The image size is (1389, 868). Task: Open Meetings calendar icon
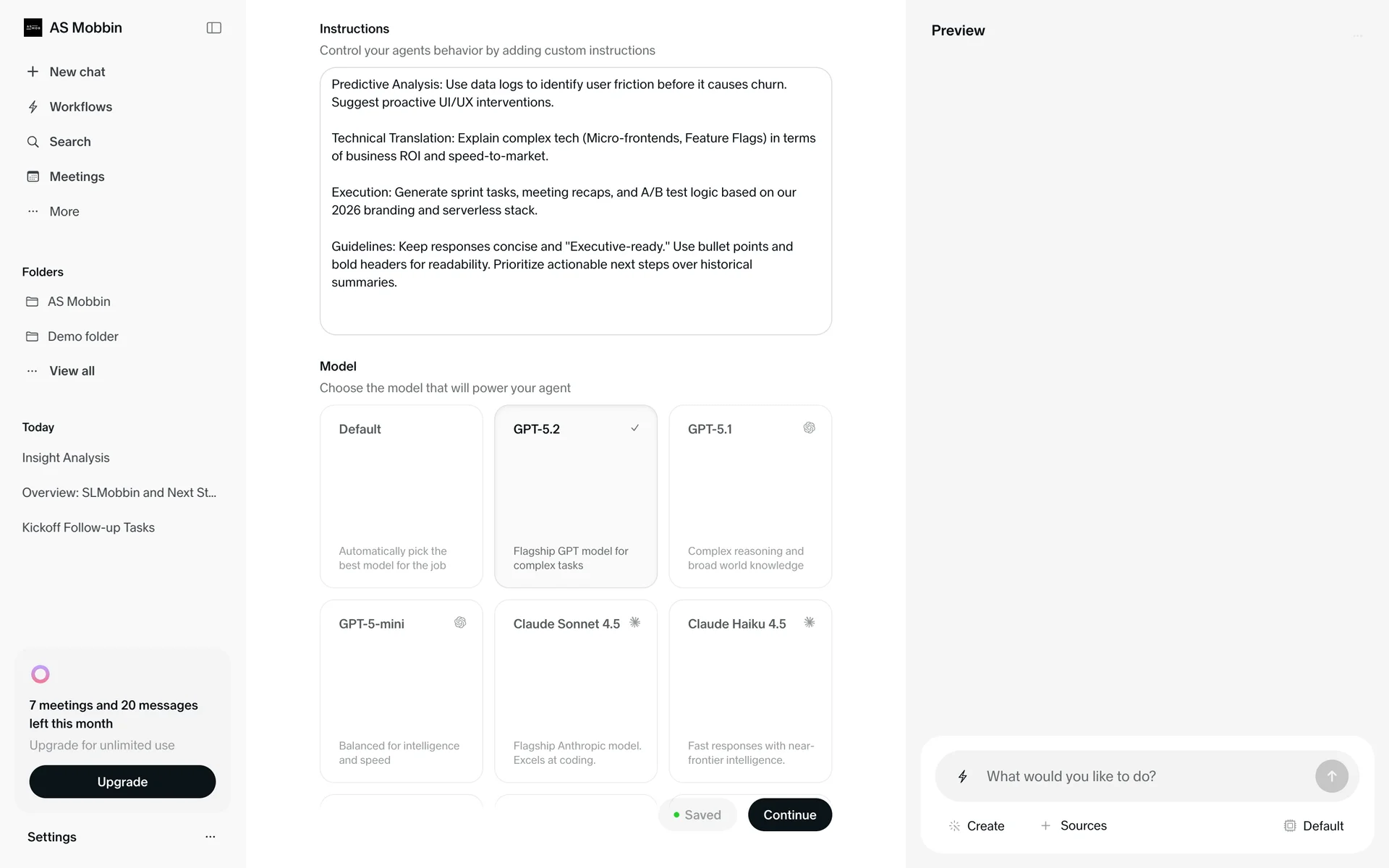[x=33, y=176]
